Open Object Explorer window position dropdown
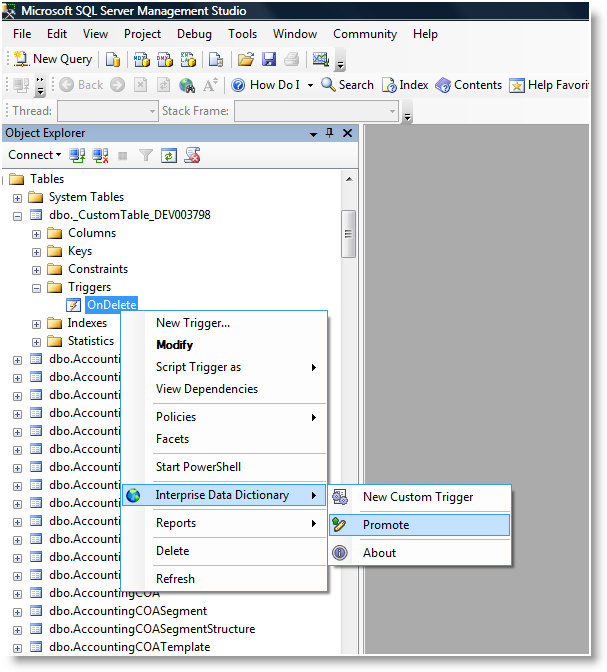This screenshot has height=672, width=607. click(313, 134)
